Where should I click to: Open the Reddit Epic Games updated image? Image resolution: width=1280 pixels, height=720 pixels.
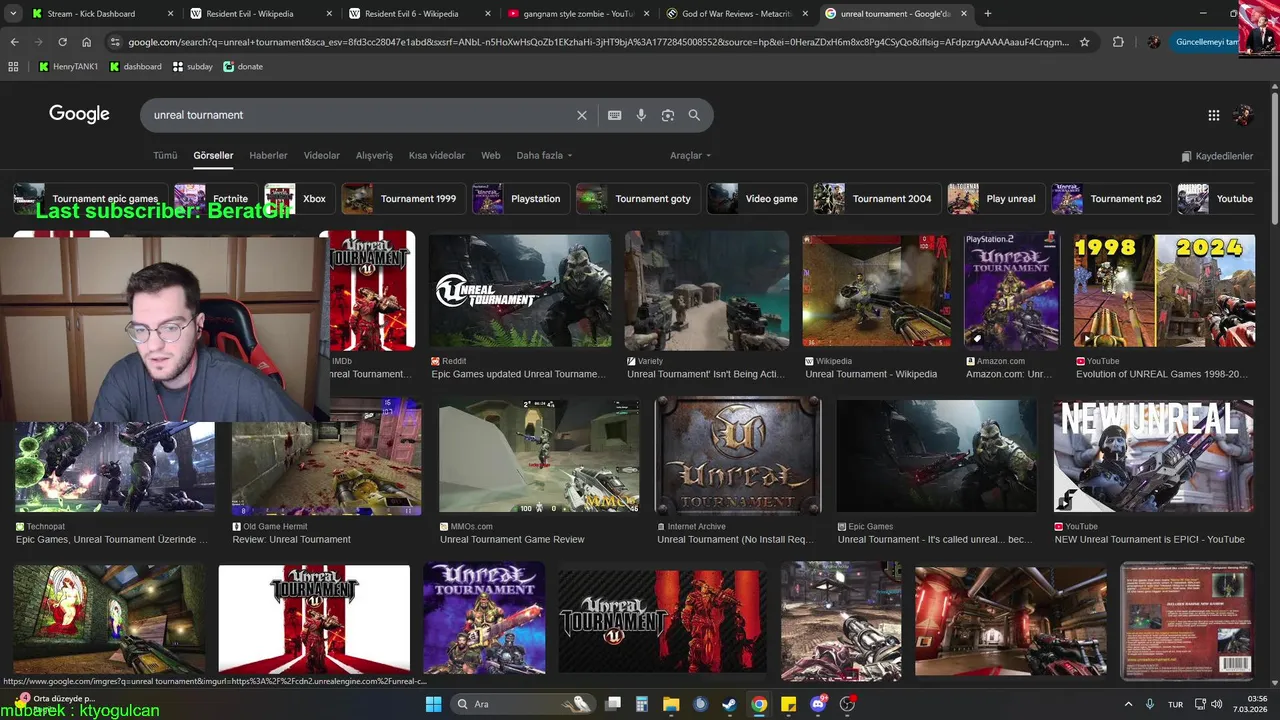tap(520, 290)
